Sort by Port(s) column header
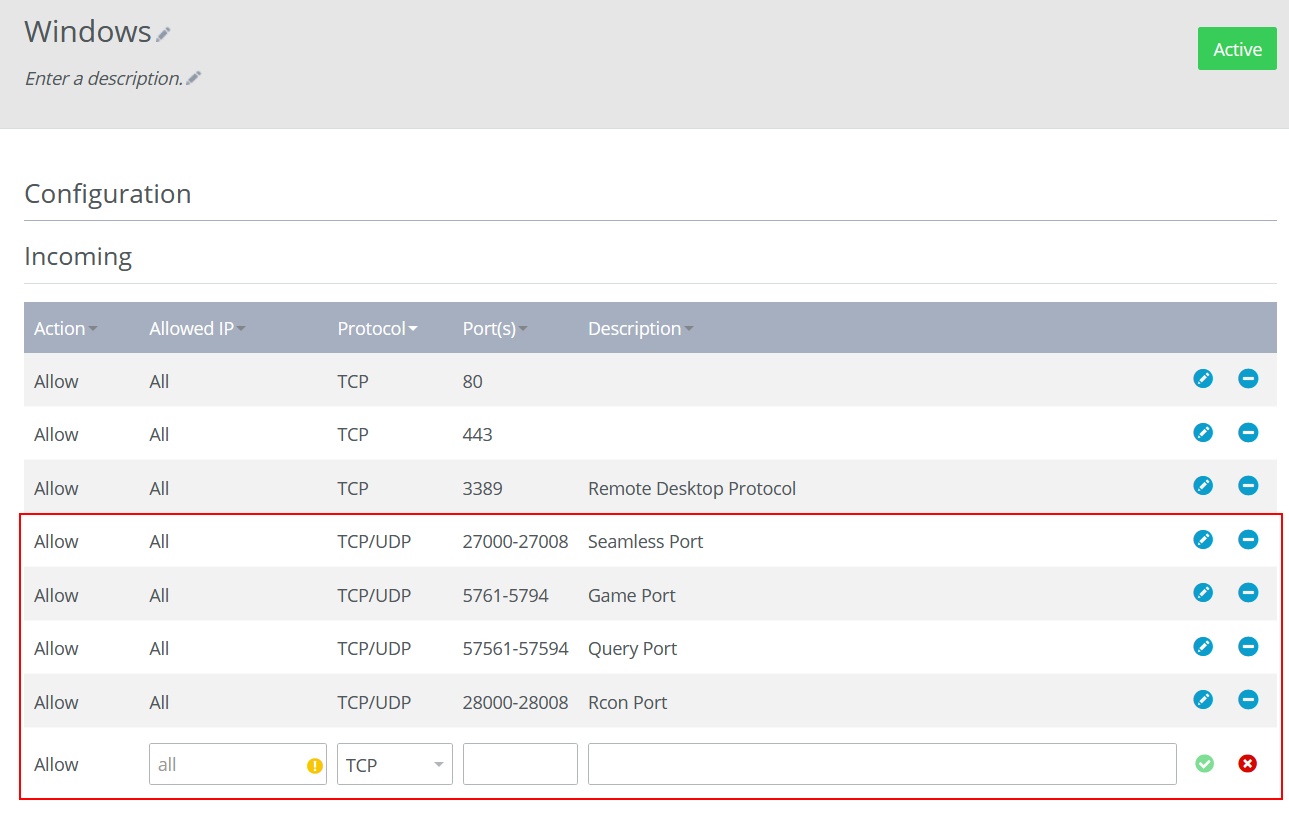The width and height of the screenshot is (1289, 817). coord(495,329)
